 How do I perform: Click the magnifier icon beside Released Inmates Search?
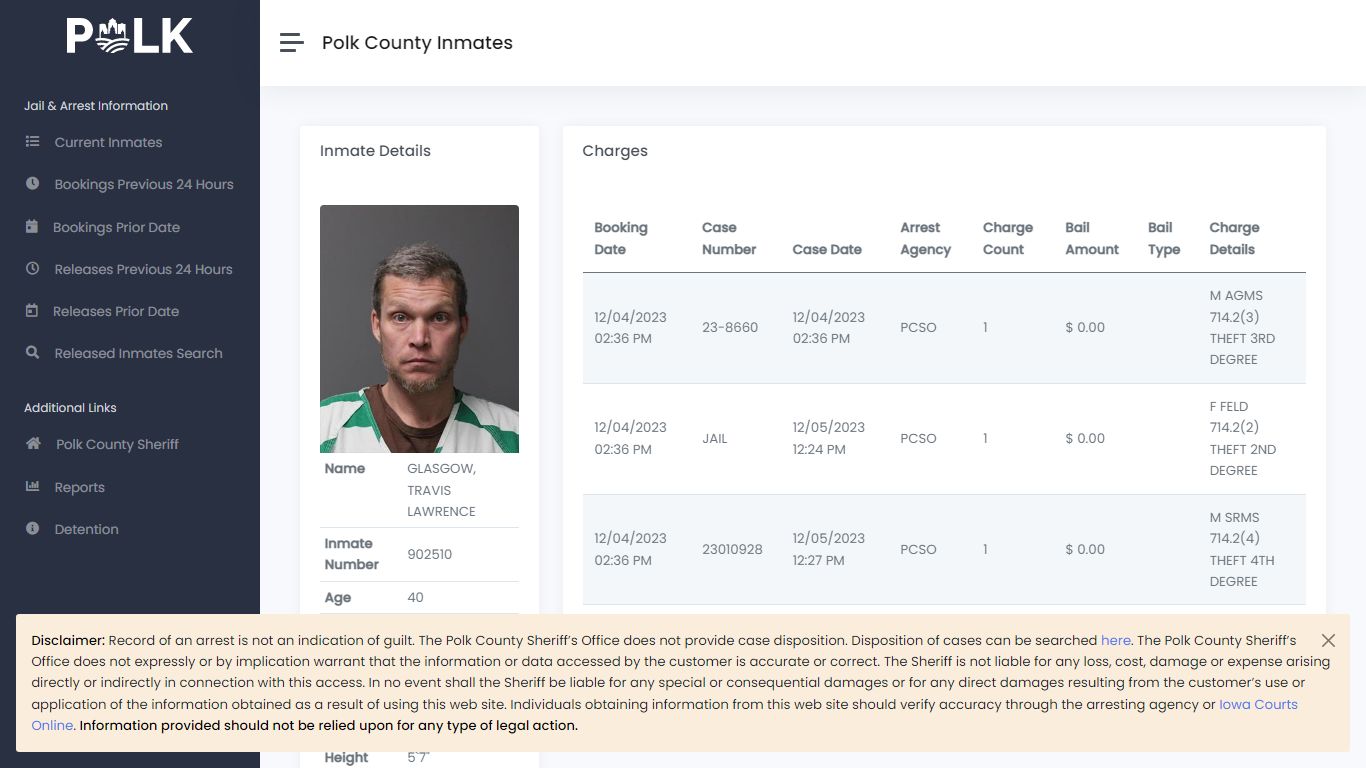pyautogui.click(x=33, y=353)
